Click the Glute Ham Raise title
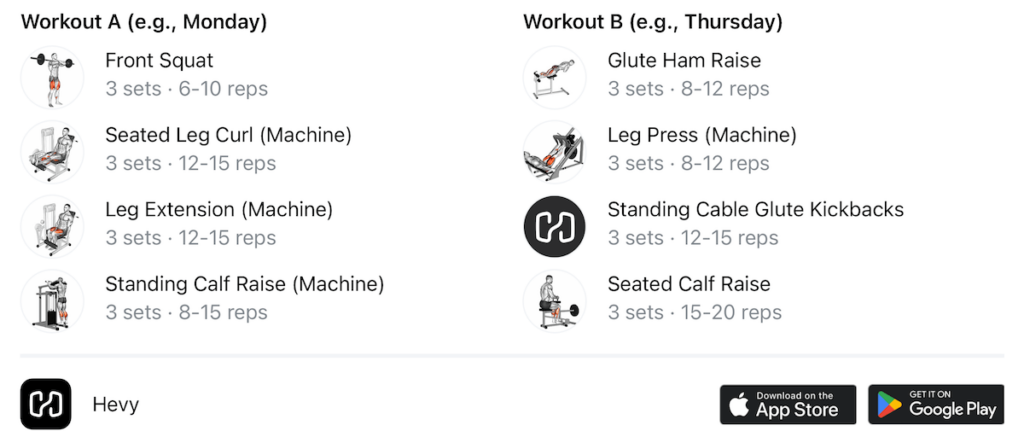 tap(684, 61)
